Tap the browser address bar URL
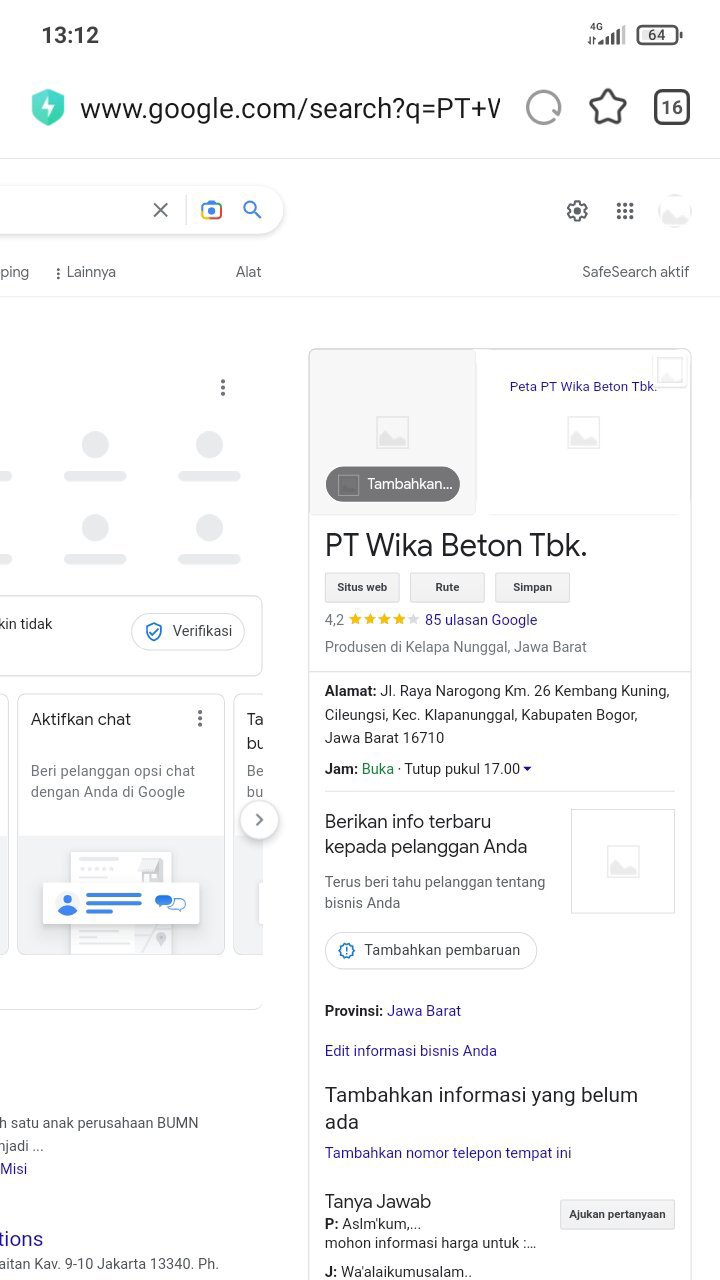Image resolution: width=720 pixels, height=1280 pixels. [289, 108]
